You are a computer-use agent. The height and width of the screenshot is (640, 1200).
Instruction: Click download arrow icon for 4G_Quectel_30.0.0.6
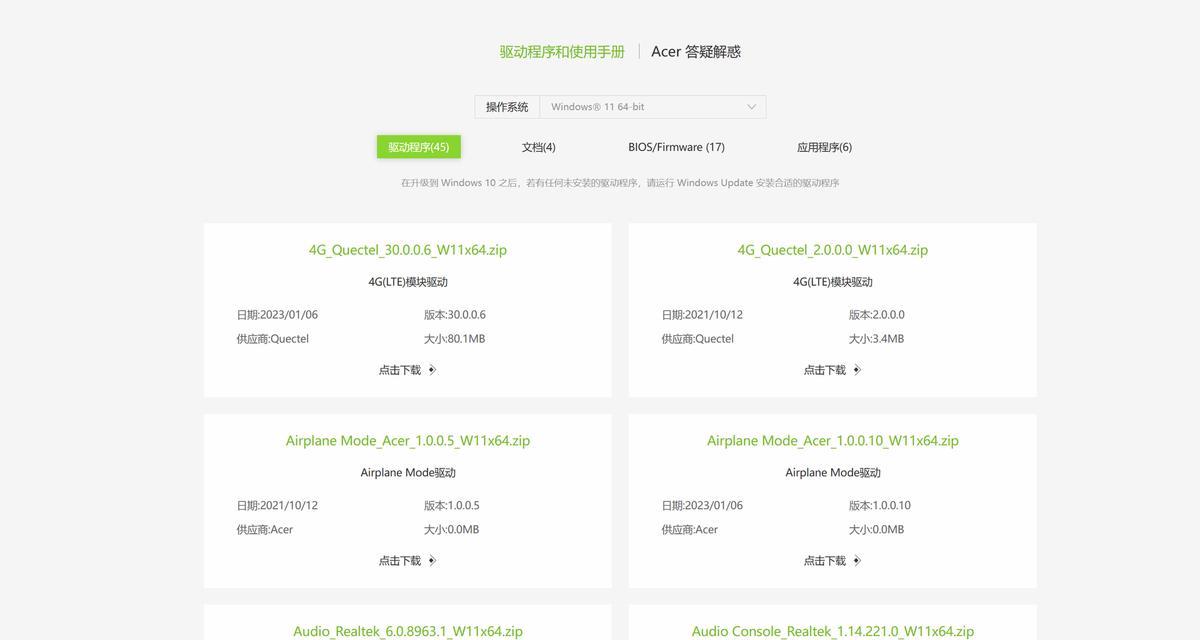[x=432, y=370]
